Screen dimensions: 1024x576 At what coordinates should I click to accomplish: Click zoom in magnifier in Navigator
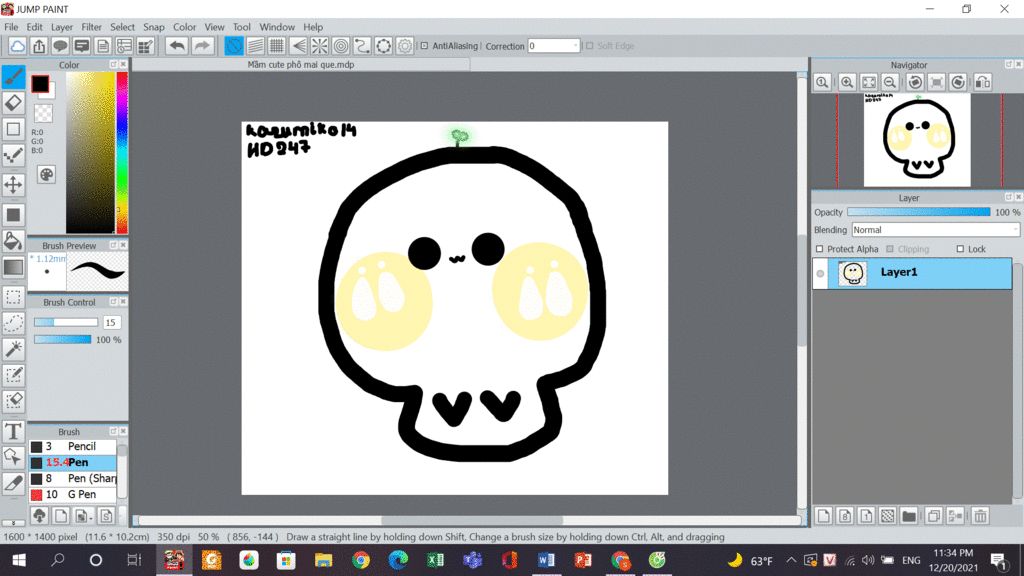(x=847, y=82)
